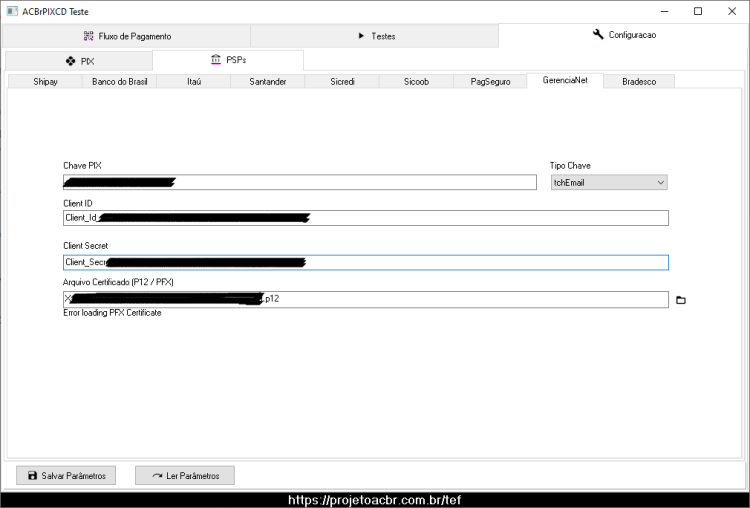The image size is (750, 508).
Task: Expand the tchEmail combo box arrow
Action: pyautogui.click(x=661, y=182)
